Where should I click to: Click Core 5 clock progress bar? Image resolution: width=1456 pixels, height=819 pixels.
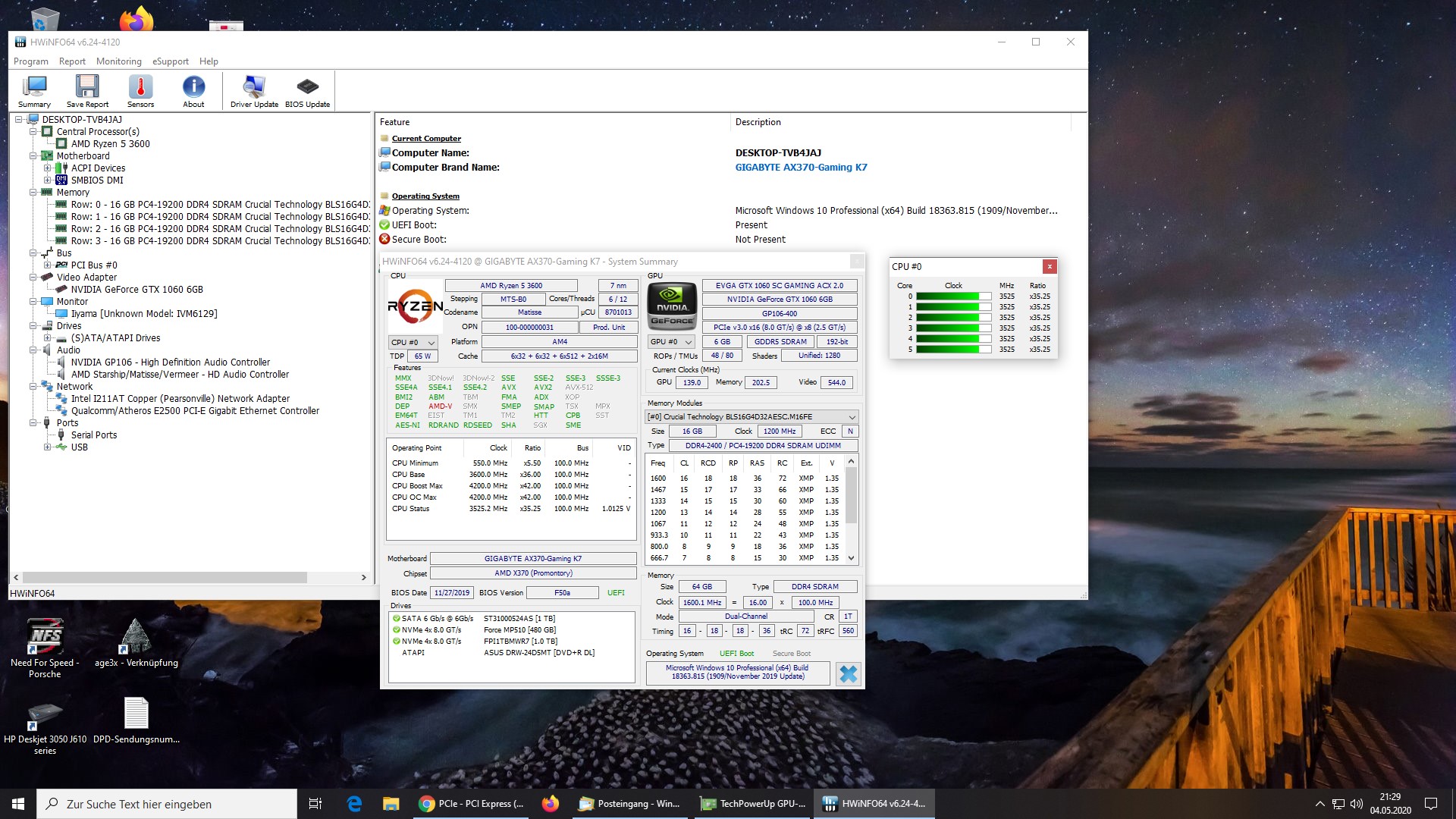click(x=953, y=350)
